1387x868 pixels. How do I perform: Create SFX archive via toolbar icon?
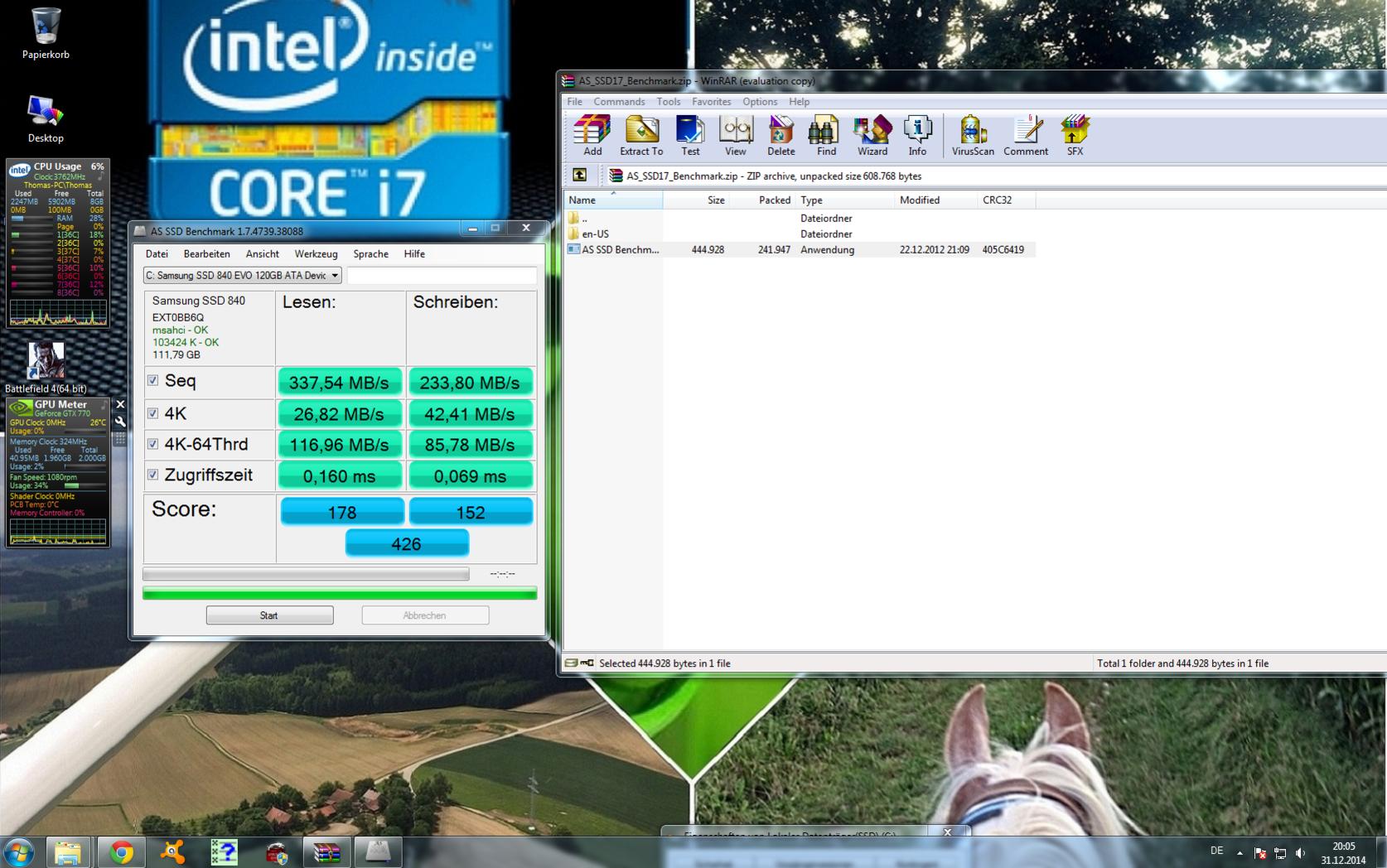click(1075, 135)
